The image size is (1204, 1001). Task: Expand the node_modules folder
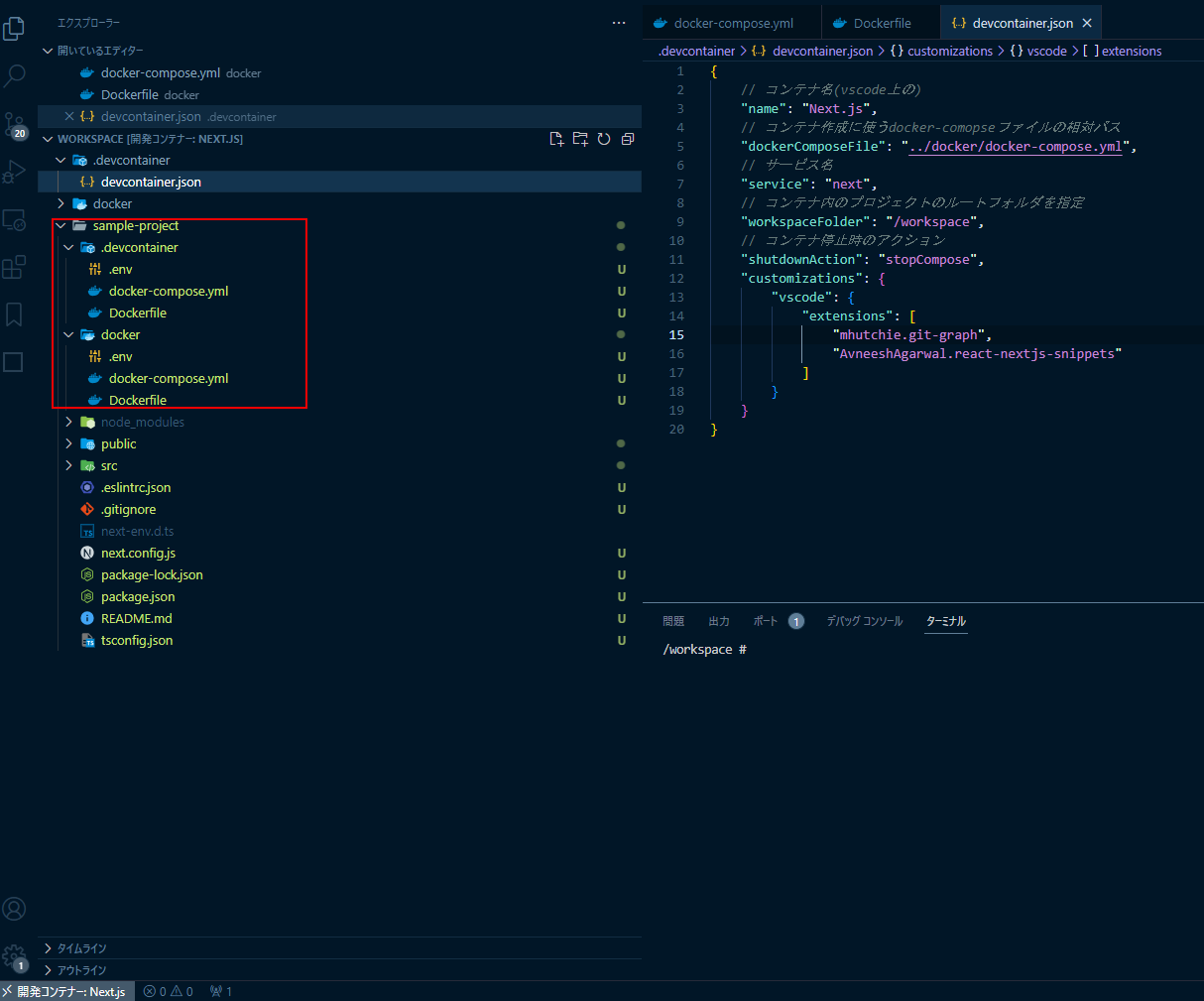[x=340, y=422]
